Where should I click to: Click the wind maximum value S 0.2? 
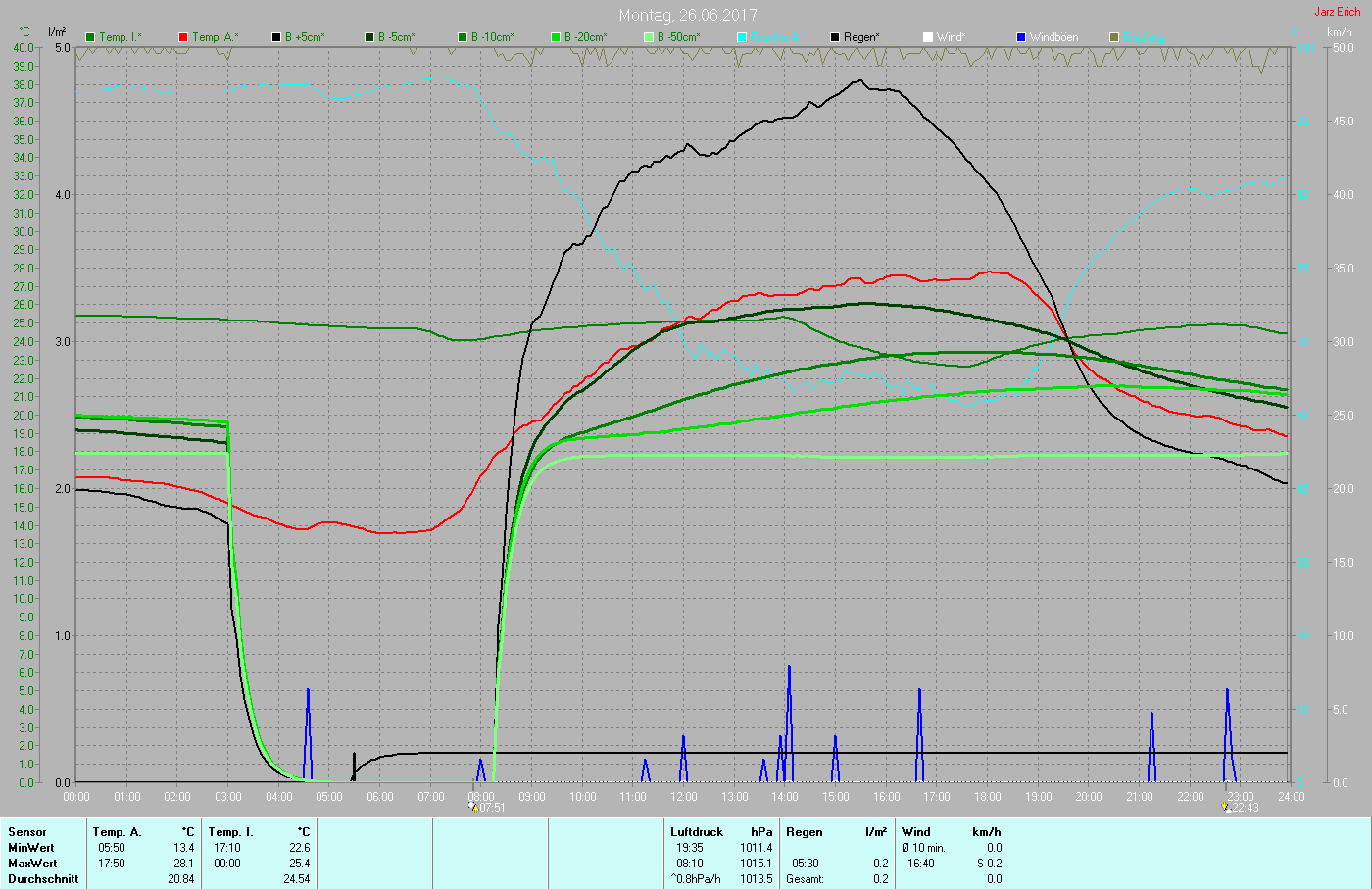tap(990, 864)
